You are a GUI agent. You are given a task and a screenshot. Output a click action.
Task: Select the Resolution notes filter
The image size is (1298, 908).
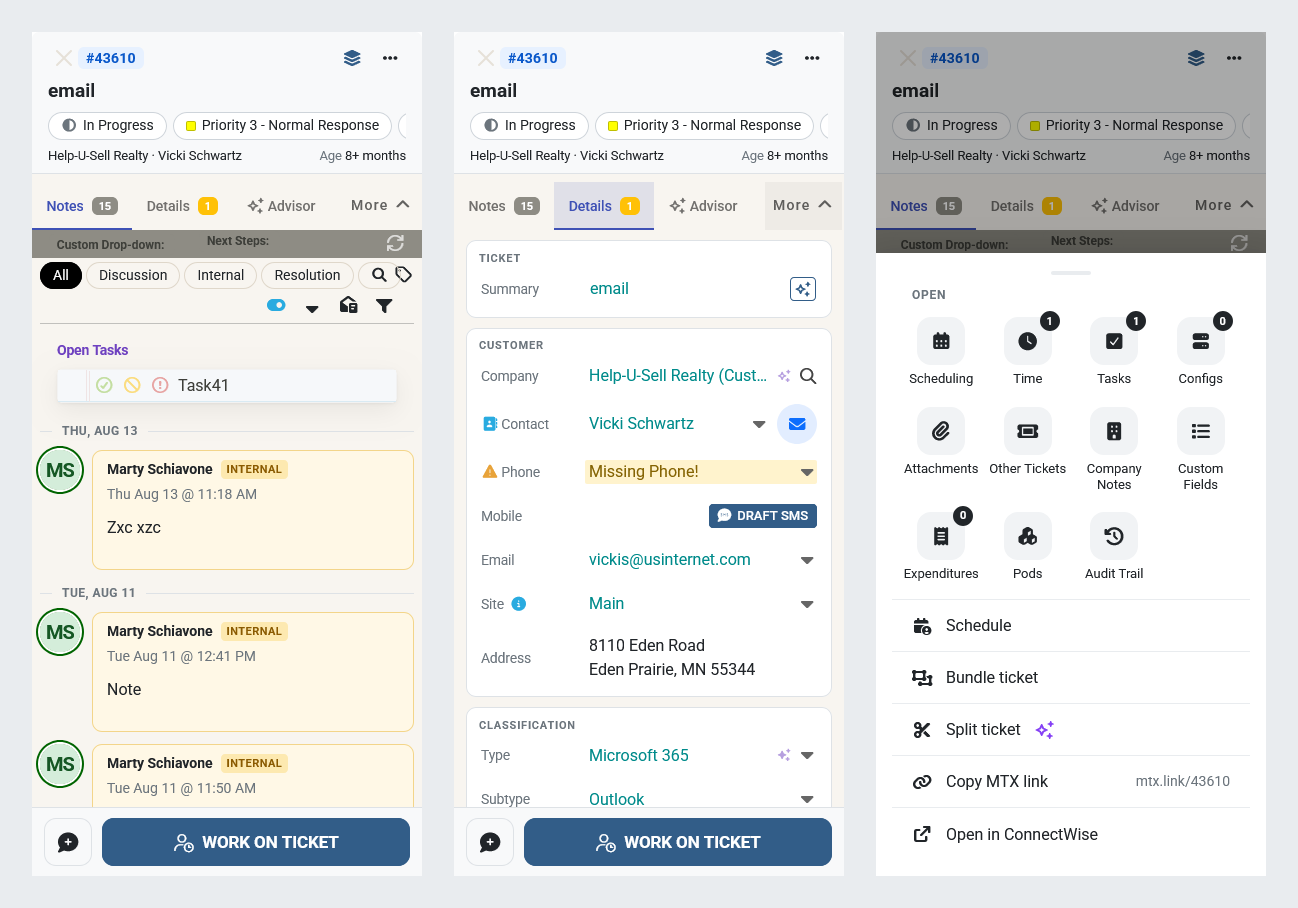307,275
